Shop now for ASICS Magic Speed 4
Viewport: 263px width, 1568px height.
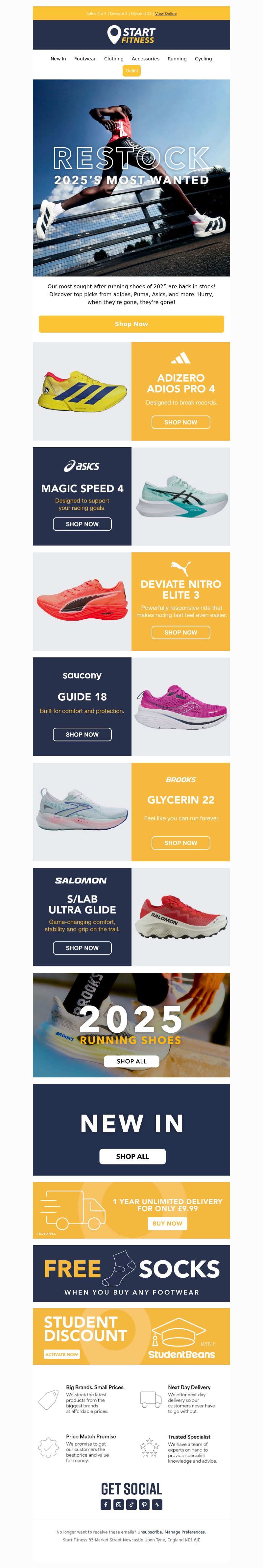tap(82, 524)
